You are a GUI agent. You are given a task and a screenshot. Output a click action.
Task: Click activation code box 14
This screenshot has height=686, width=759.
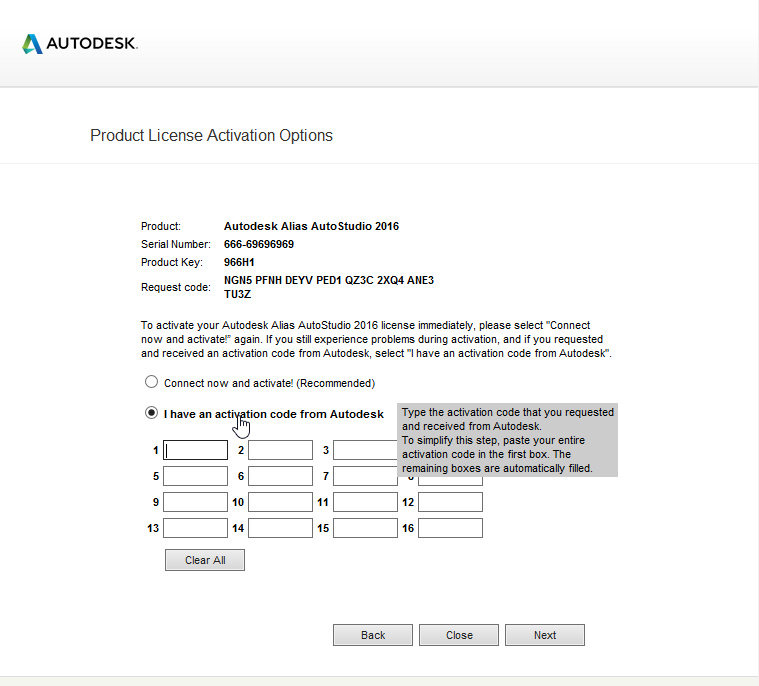coord(280,528)
